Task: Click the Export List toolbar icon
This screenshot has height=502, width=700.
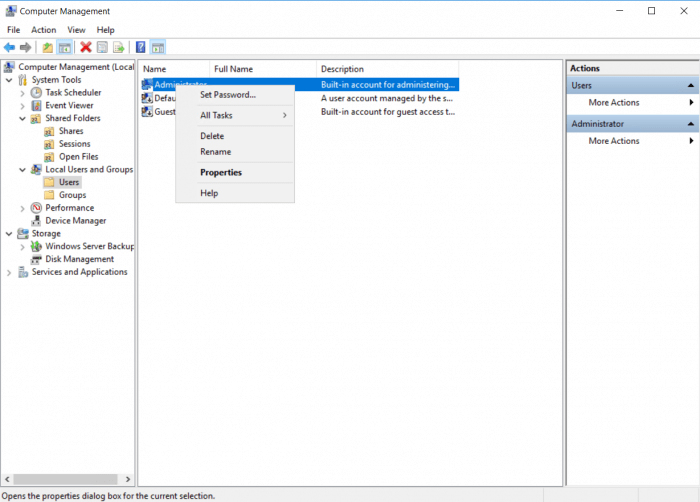Action: tap(118, 47)
